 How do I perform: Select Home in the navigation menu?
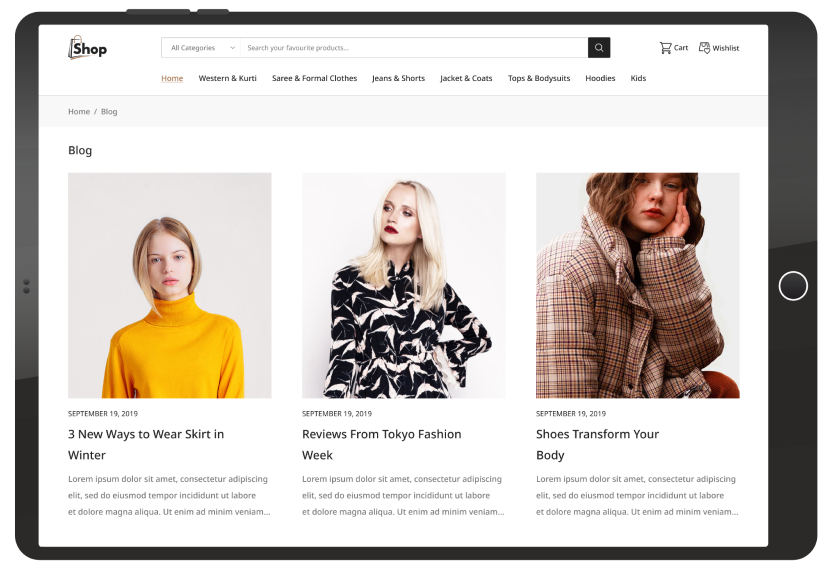pos(172,78)
